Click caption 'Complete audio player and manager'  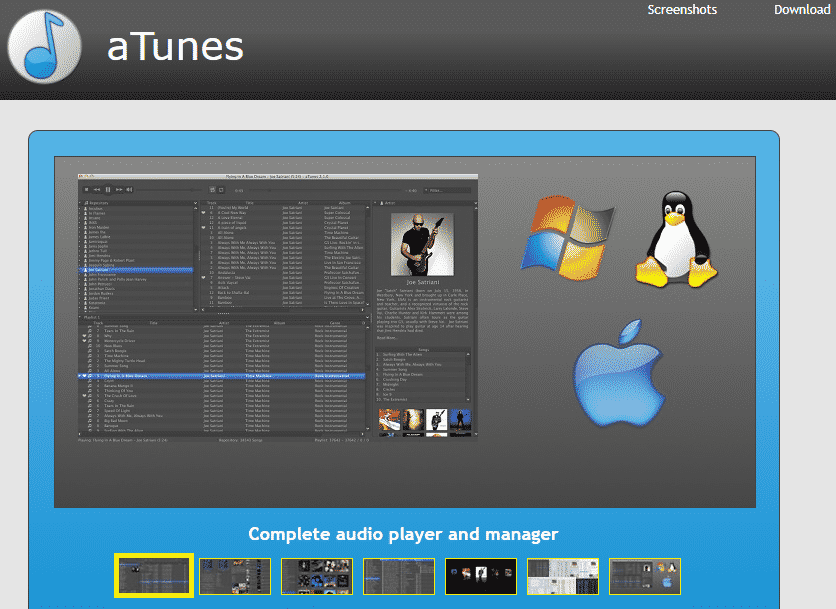pos(403,534)
